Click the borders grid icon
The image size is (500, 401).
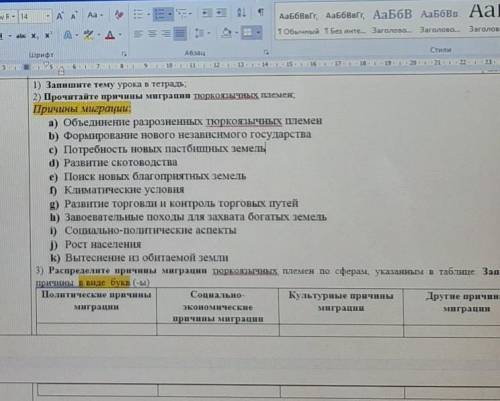tap(248, 32)
